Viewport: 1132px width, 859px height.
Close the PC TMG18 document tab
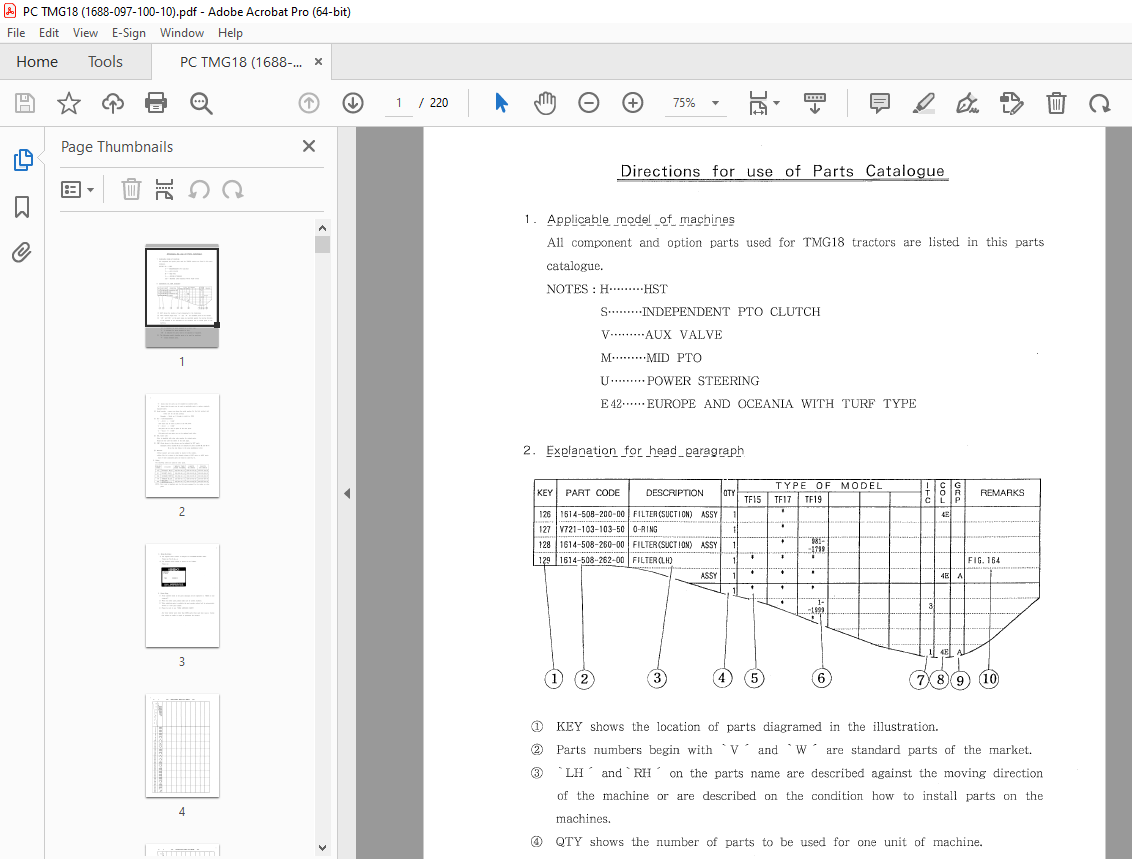point(318,62)
